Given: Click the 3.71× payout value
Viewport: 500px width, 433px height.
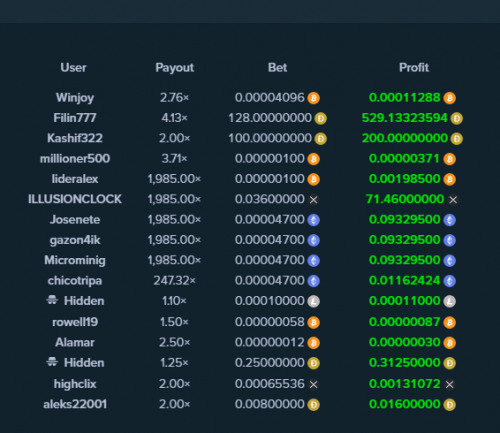Looking at the screenshot, I should point(174,158).
